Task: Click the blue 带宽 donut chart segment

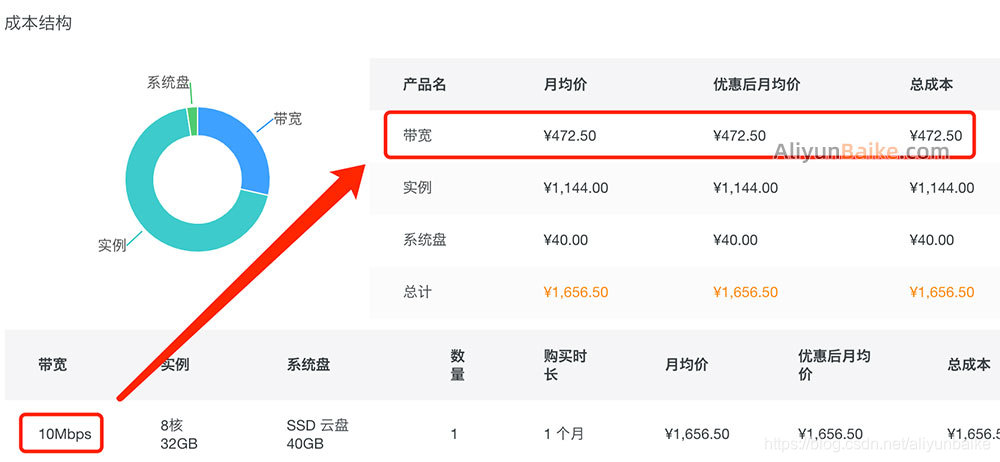Action: tap(246, 147)
